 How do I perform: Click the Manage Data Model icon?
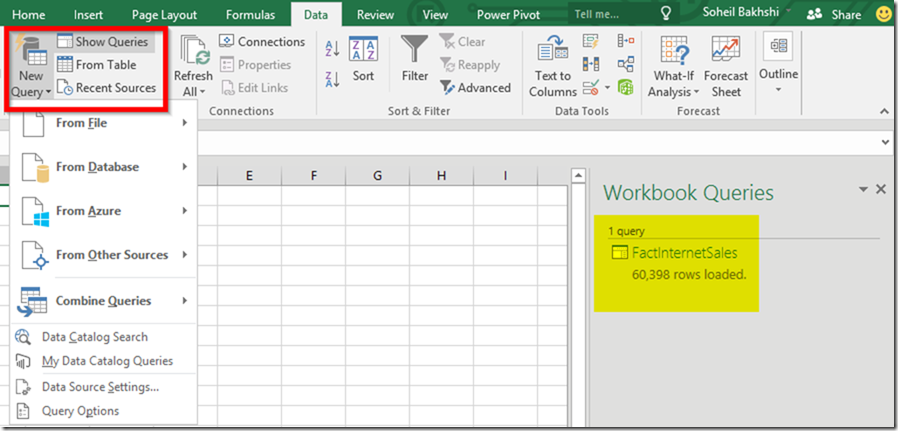[x=625, y=88]
